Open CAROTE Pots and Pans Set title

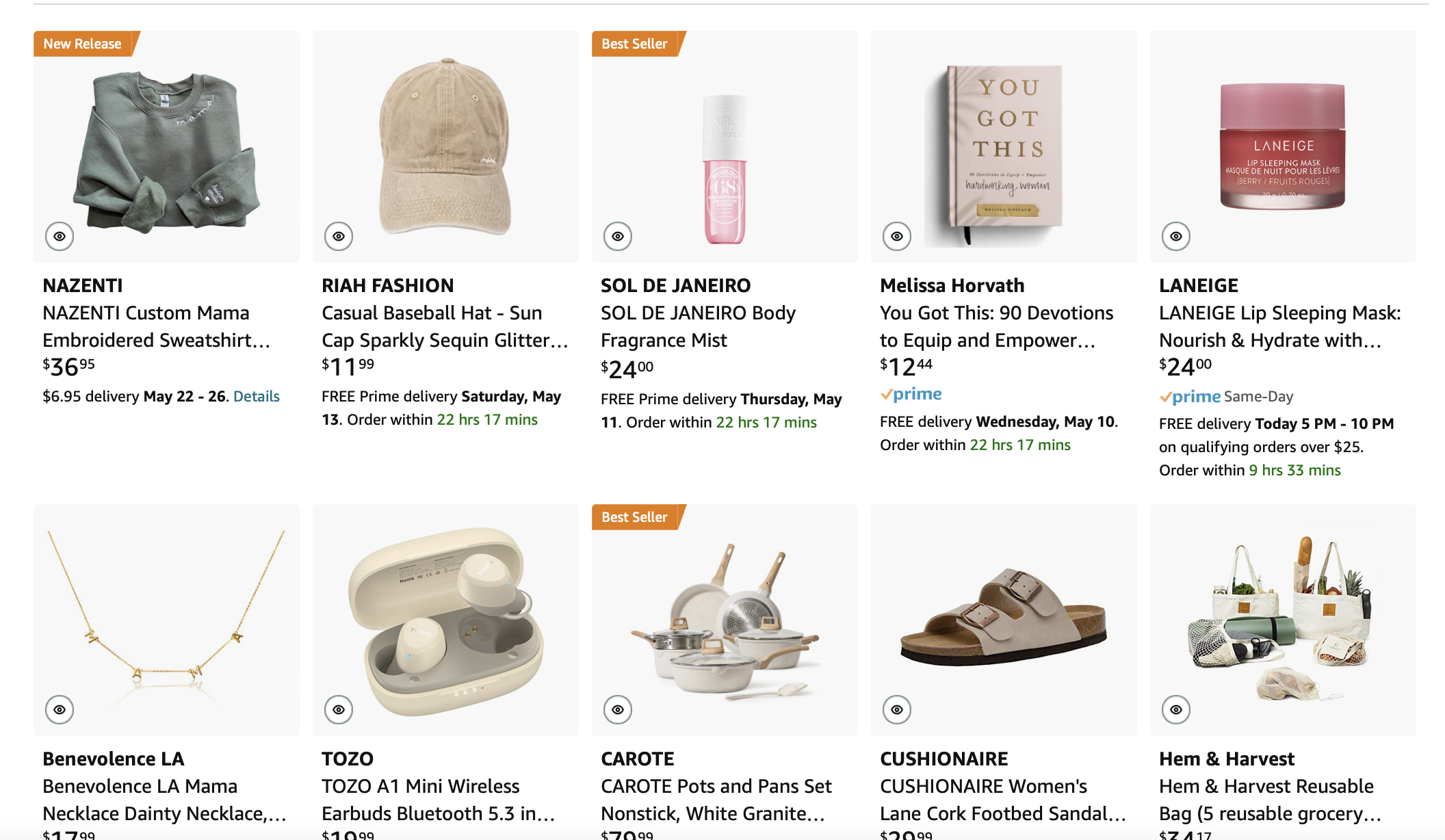pos(716,800)
